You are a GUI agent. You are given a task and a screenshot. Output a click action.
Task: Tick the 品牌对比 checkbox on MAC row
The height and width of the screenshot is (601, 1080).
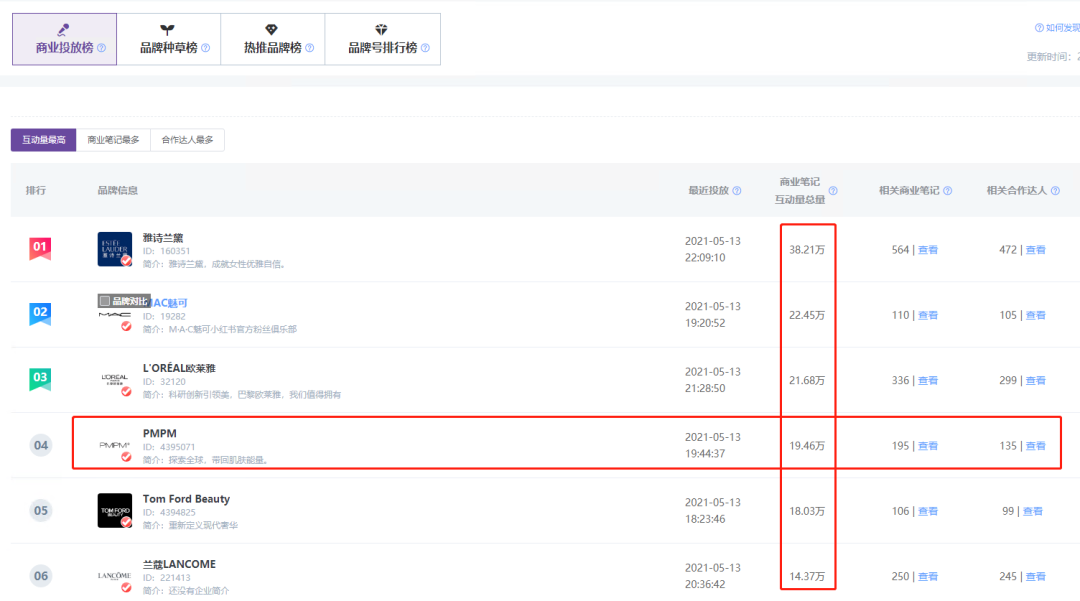click(105, 301)
